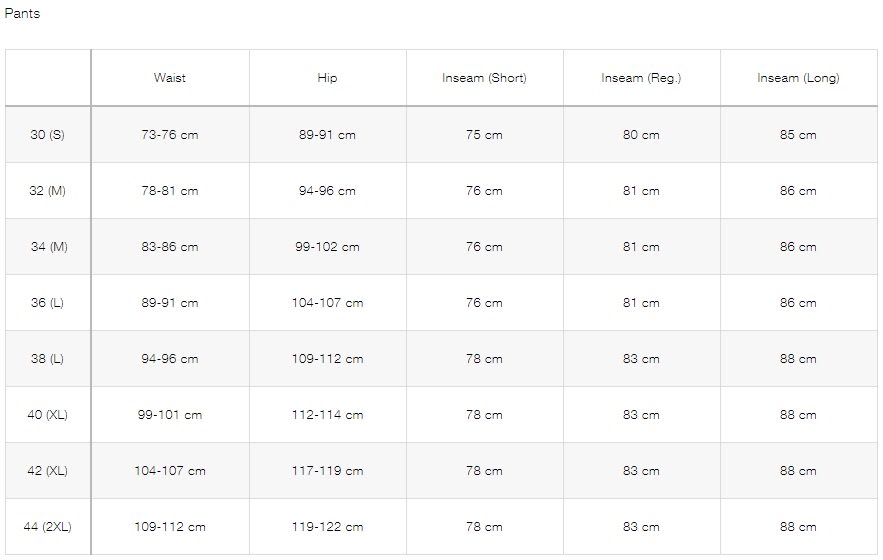The height and width of the screenshot is (560, 883).
Task: Click the 38 (L) size row label
Action: click(x=47, y=359)
